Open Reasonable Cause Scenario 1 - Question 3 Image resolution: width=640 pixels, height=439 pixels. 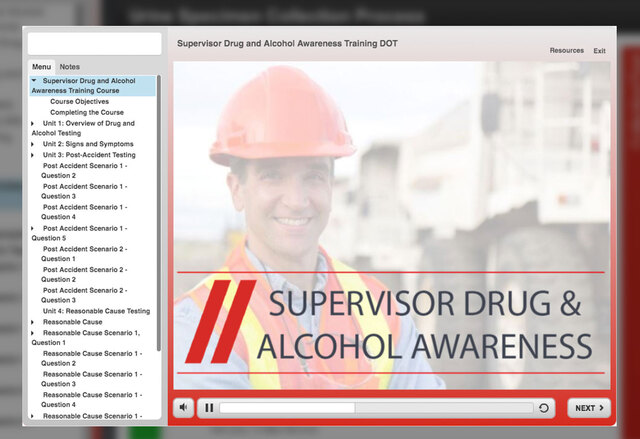(91, 379)
